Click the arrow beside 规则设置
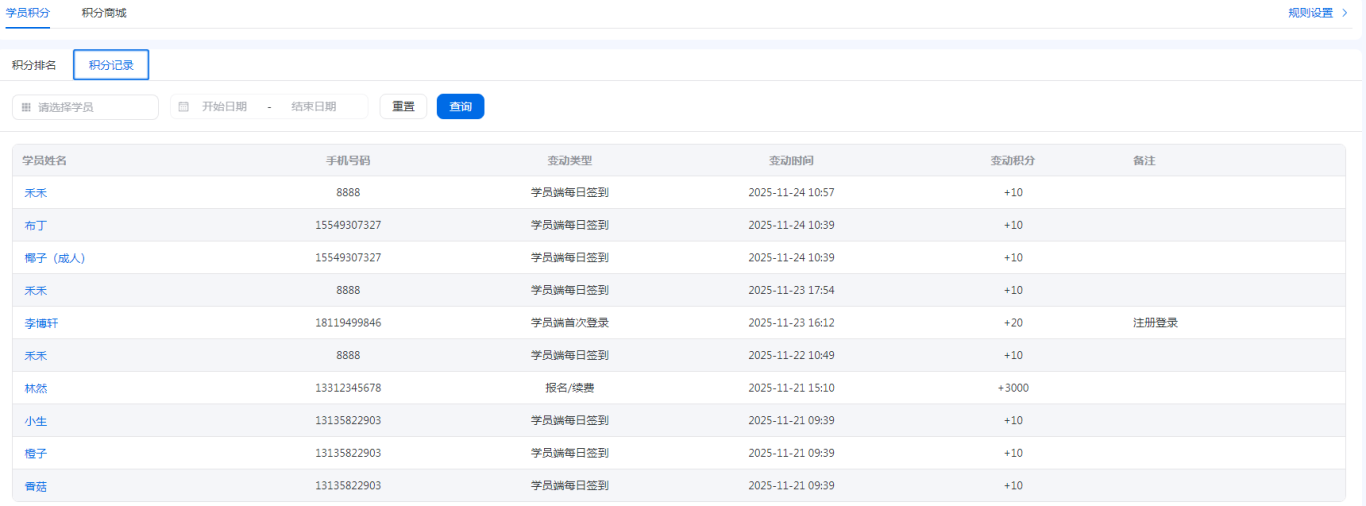Screen dimensions: 1366x506 tap(1344, 13)
